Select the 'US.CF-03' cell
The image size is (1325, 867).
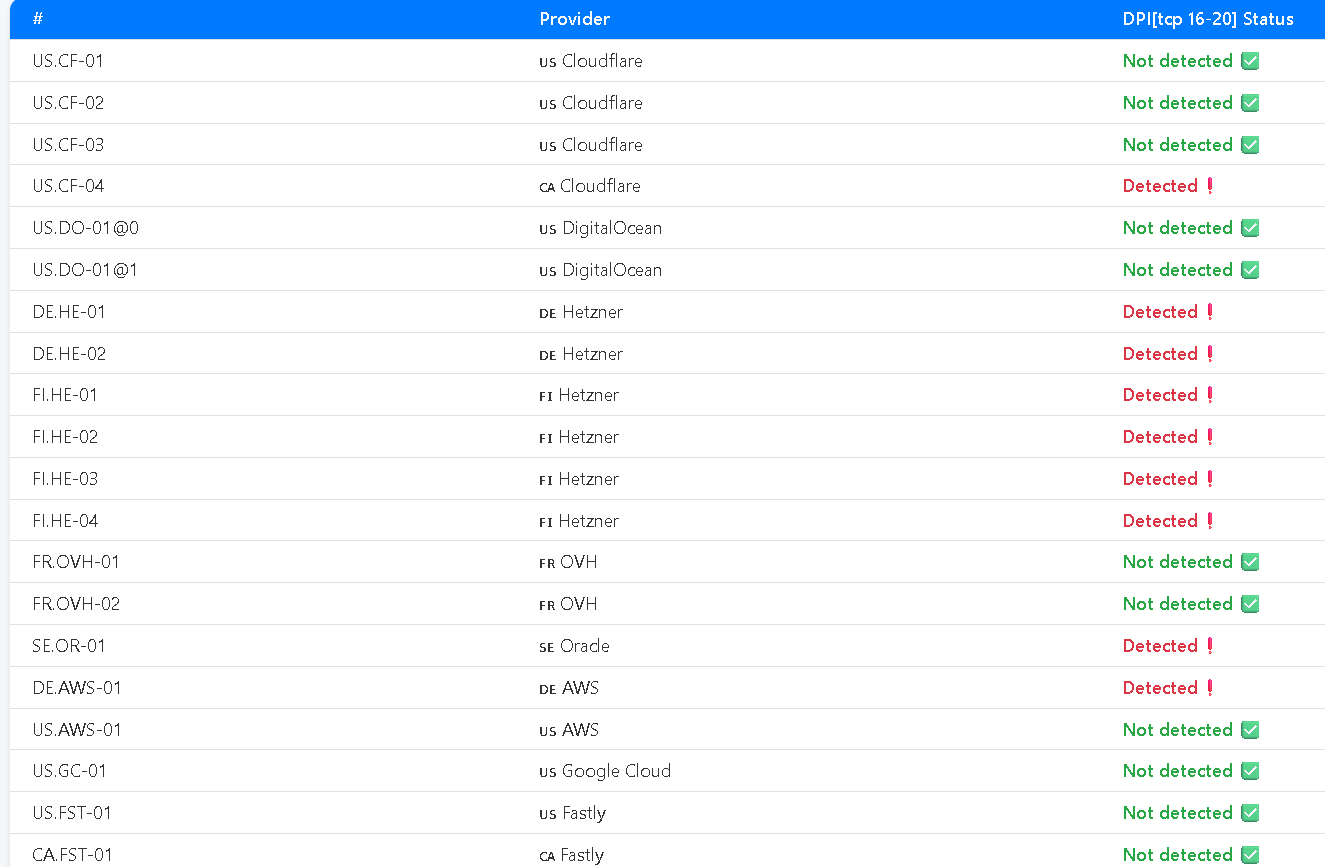(x=68, y=145)
